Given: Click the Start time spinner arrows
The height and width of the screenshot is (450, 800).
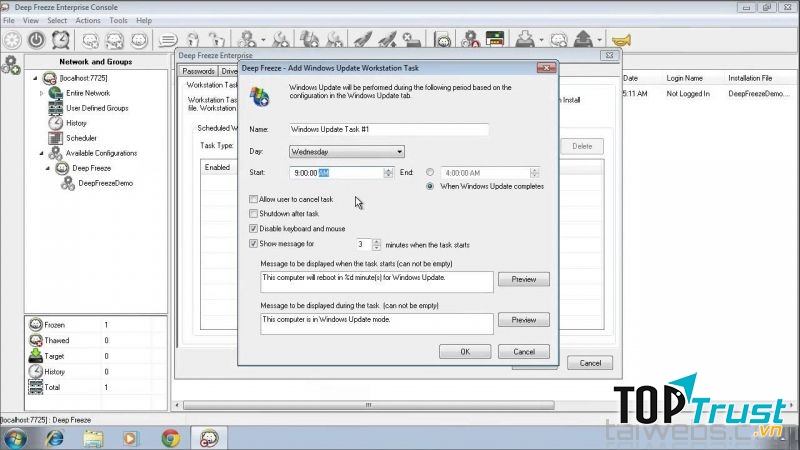Looking at the screenshot, I should [388, 173].
